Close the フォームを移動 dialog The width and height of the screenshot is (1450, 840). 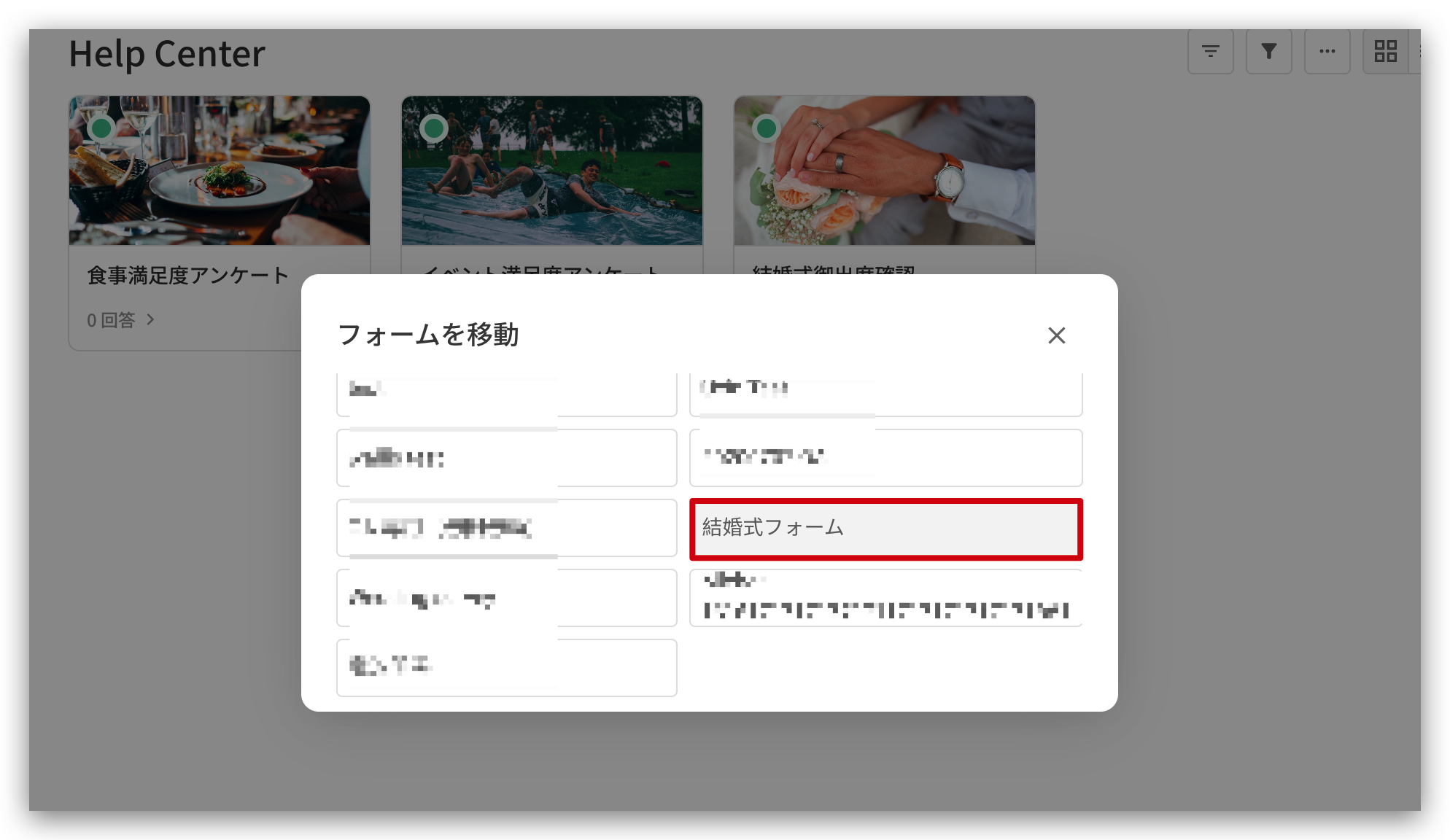pos(1056,335)
